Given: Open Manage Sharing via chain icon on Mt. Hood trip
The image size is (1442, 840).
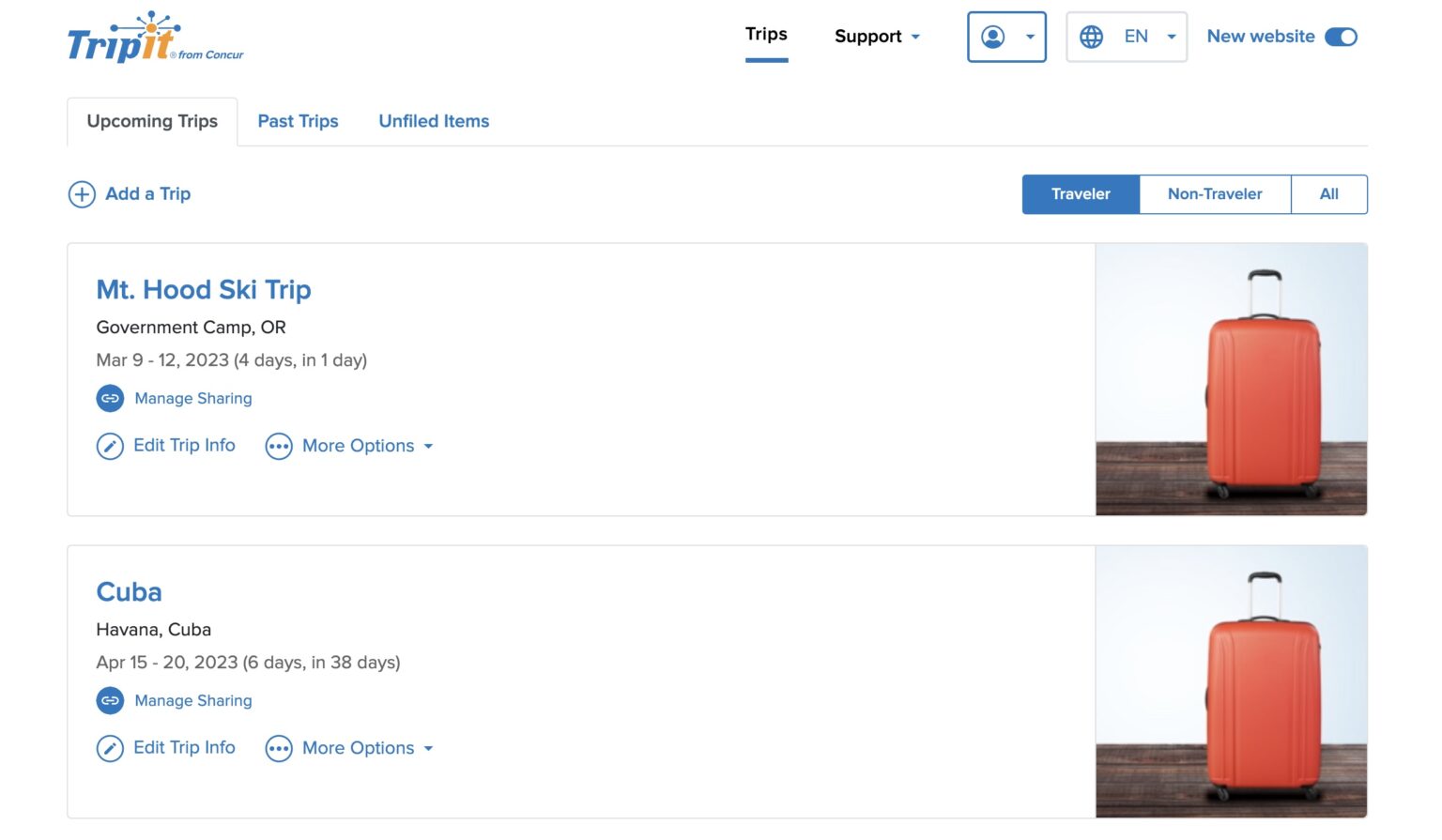Looking at the screenshot, I should 110,398.
